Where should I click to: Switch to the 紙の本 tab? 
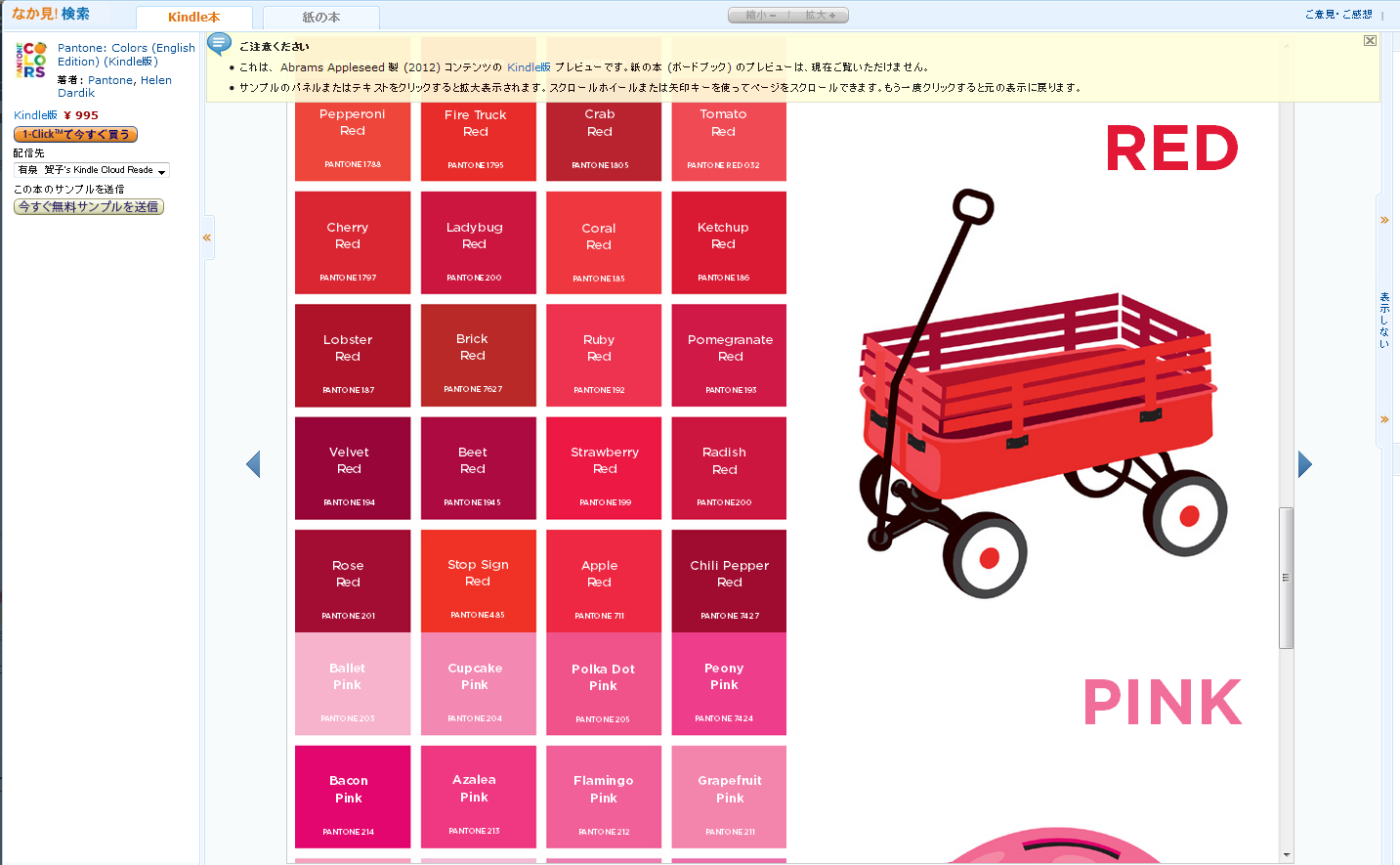click(320, 18)
